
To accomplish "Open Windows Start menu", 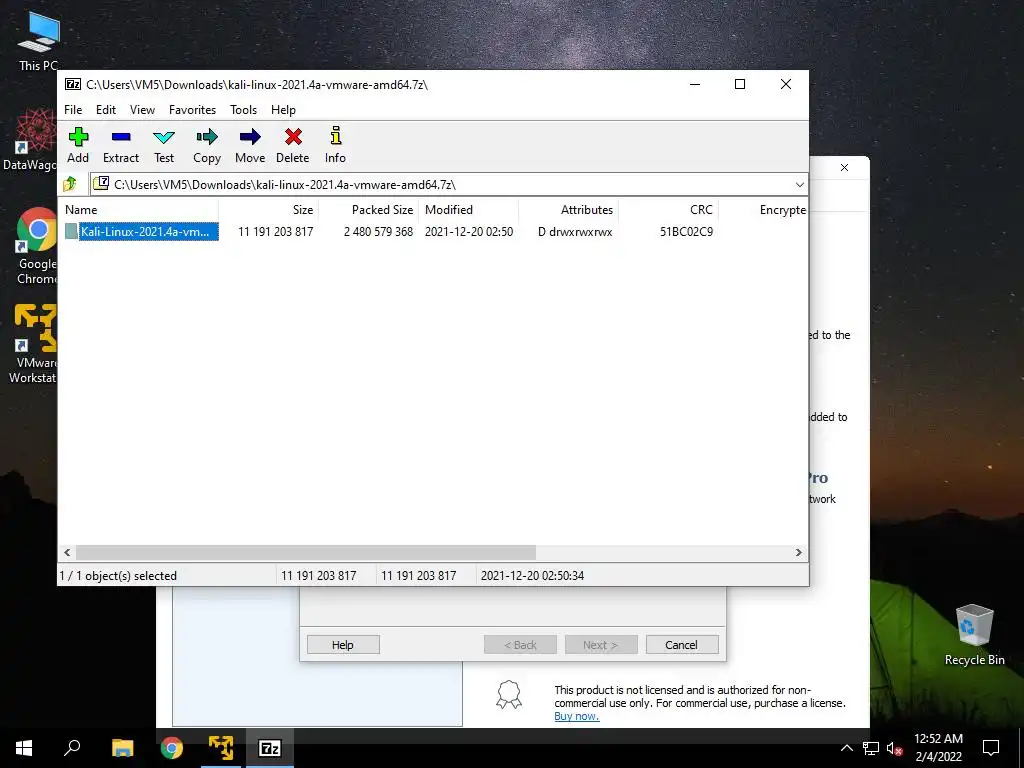I will [x=24, y=748].
